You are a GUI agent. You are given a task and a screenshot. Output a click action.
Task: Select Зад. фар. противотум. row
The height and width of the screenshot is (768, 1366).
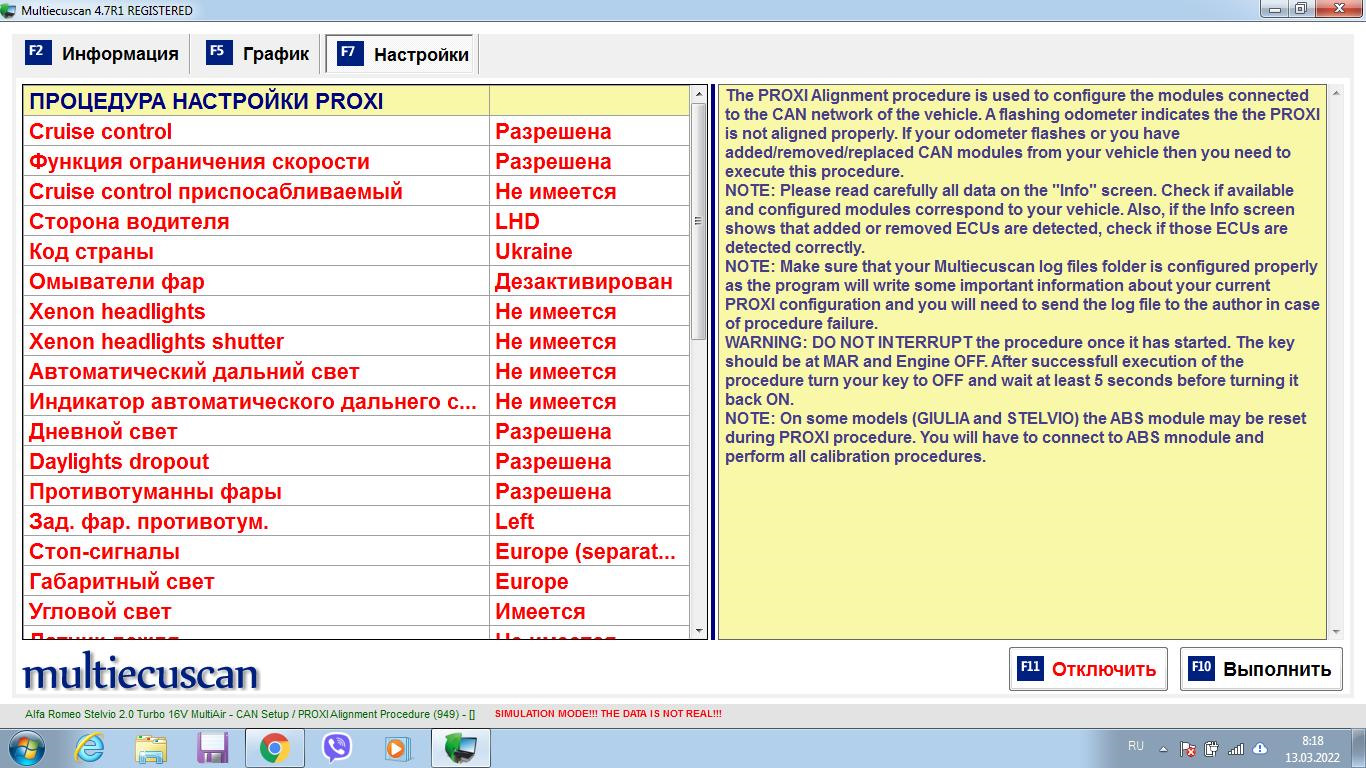pyautogui.click(x=357, y=521)
